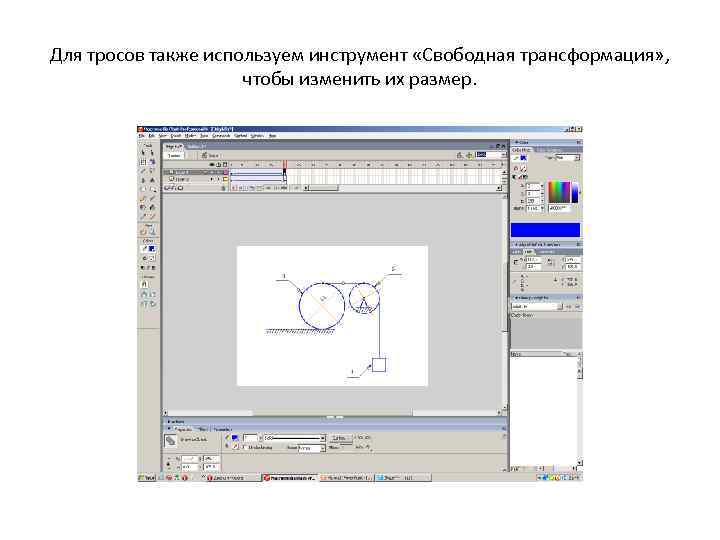Toggle the purple outline square of top layer
This screenshot has height=540, width=720.
(x=225, y=172)
